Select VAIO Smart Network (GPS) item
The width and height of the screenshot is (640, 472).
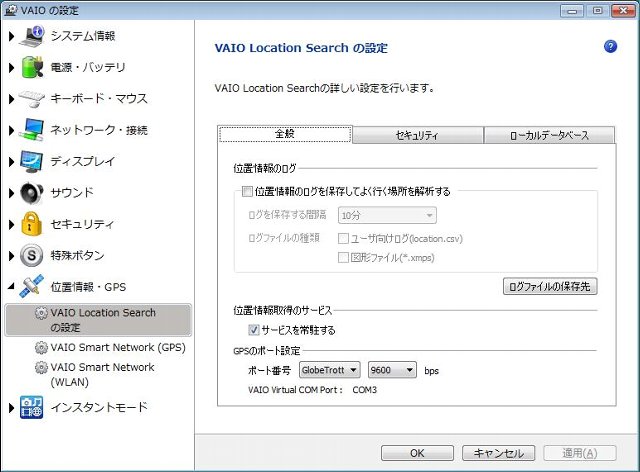tap(118, 347)
